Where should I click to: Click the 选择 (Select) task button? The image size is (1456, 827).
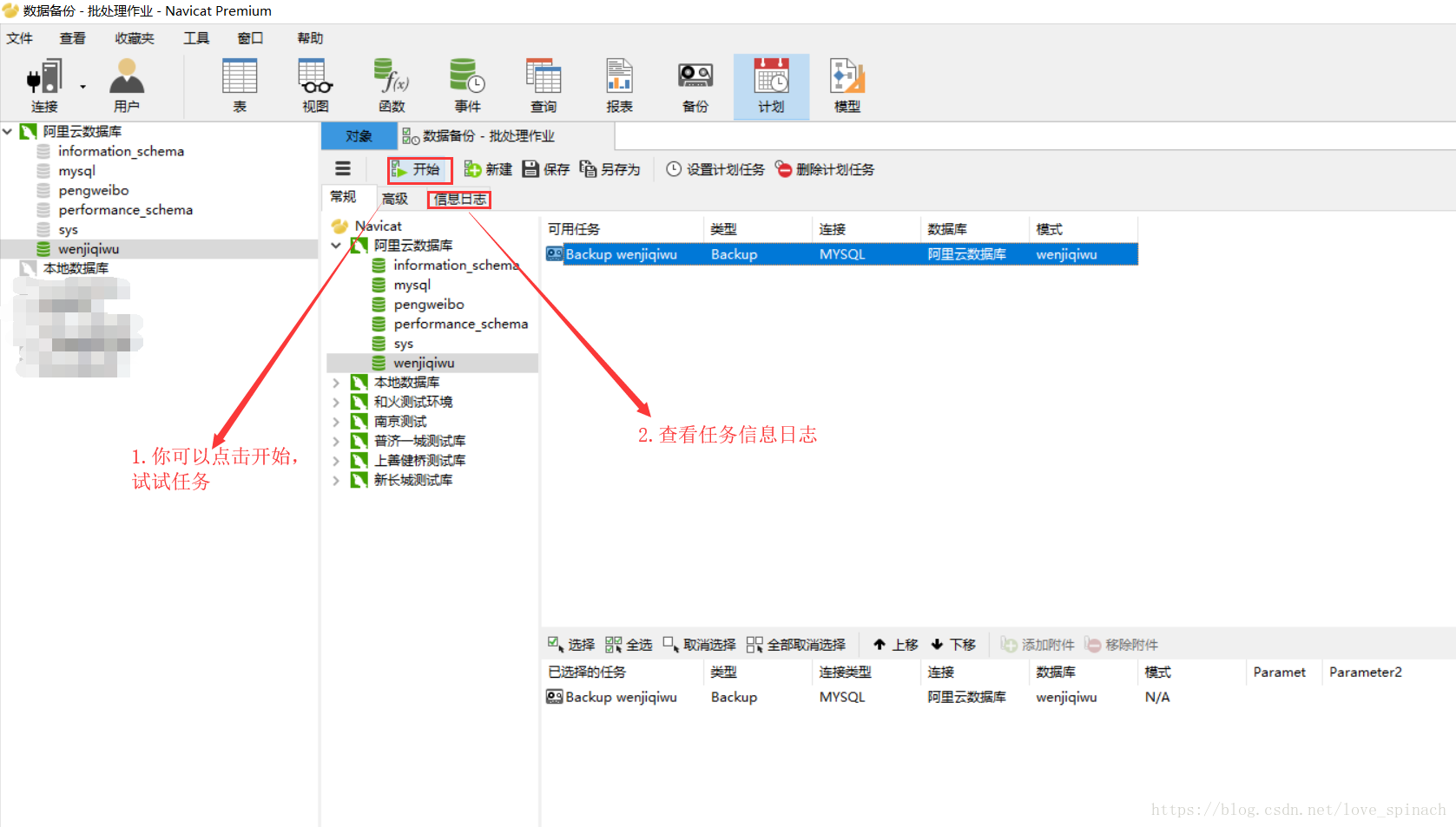(x=571, y=645)
